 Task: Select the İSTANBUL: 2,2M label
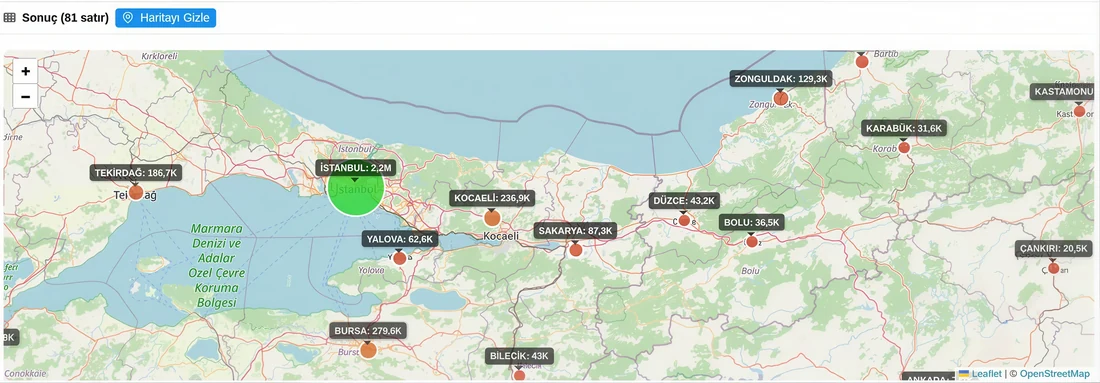point(356,168)
